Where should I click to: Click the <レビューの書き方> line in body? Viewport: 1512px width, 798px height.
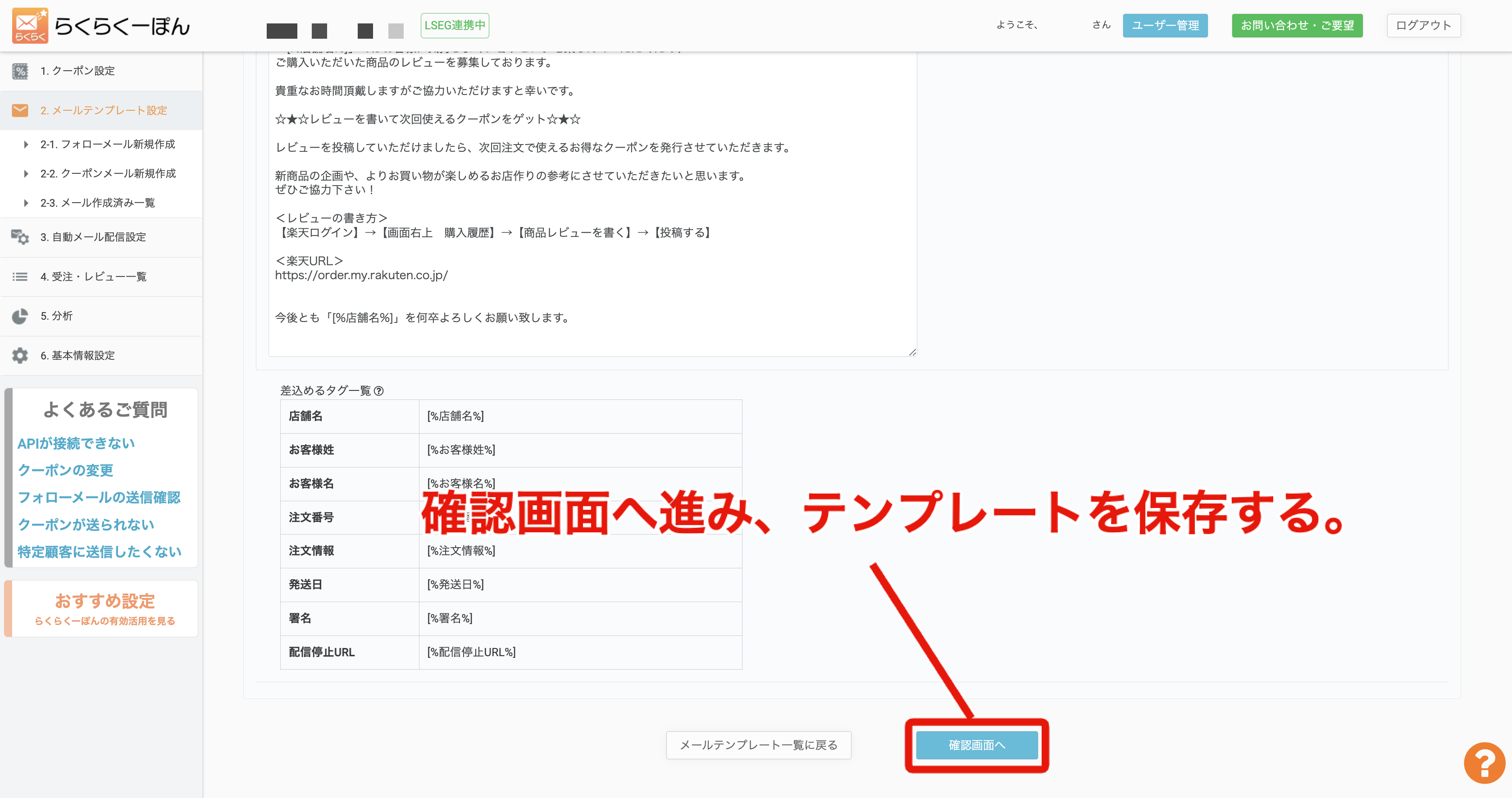(x=331, y=218)
